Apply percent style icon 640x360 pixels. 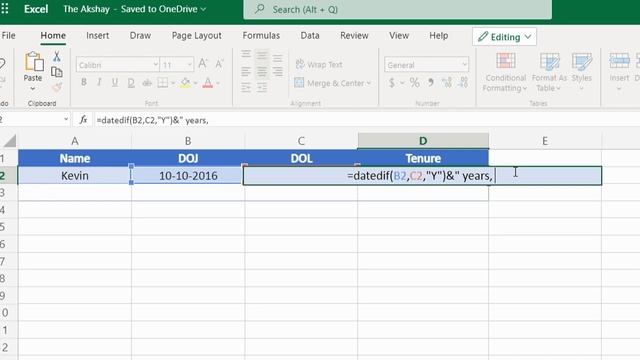(415, 83)
